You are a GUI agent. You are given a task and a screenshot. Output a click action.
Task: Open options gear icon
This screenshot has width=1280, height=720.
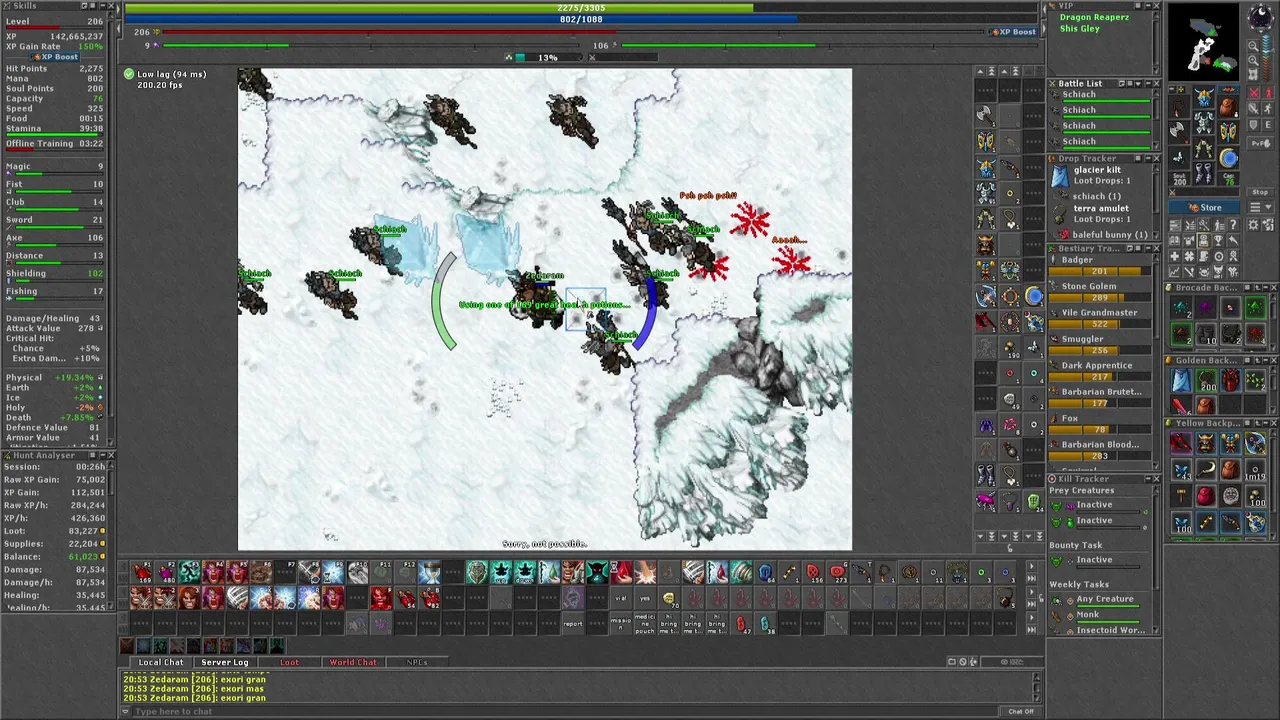pos(1253,224)
